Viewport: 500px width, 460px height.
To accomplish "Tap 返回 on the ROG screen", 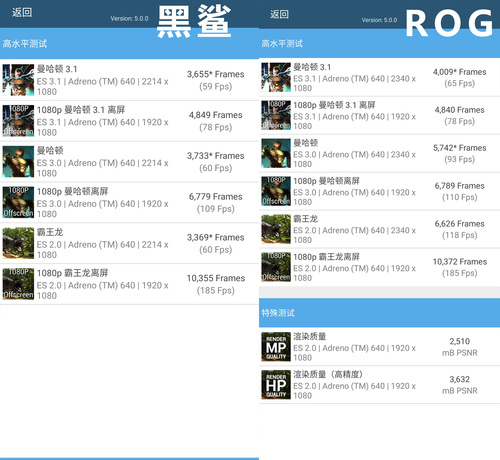I will 279,14.
